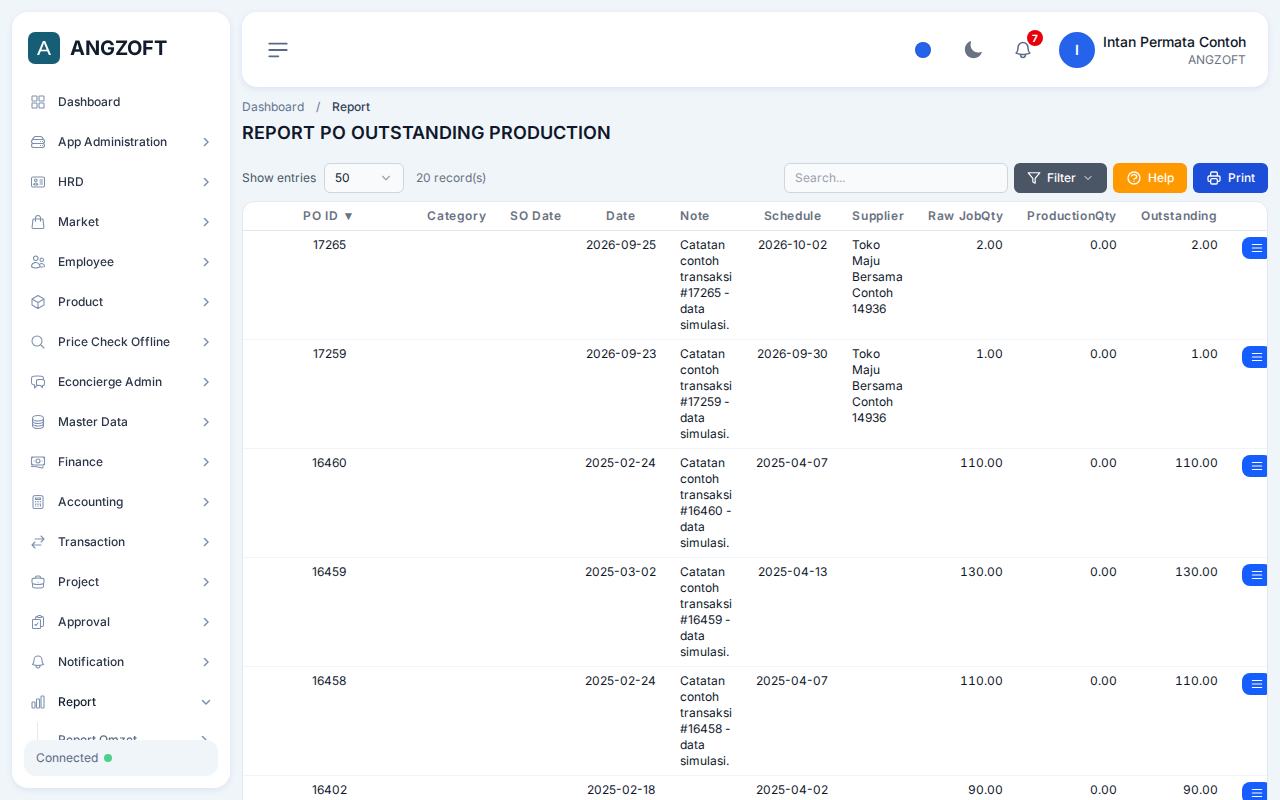Sort by PO ID column header
The width and height of the screenshot is (1280, 800).
(329, 216)
